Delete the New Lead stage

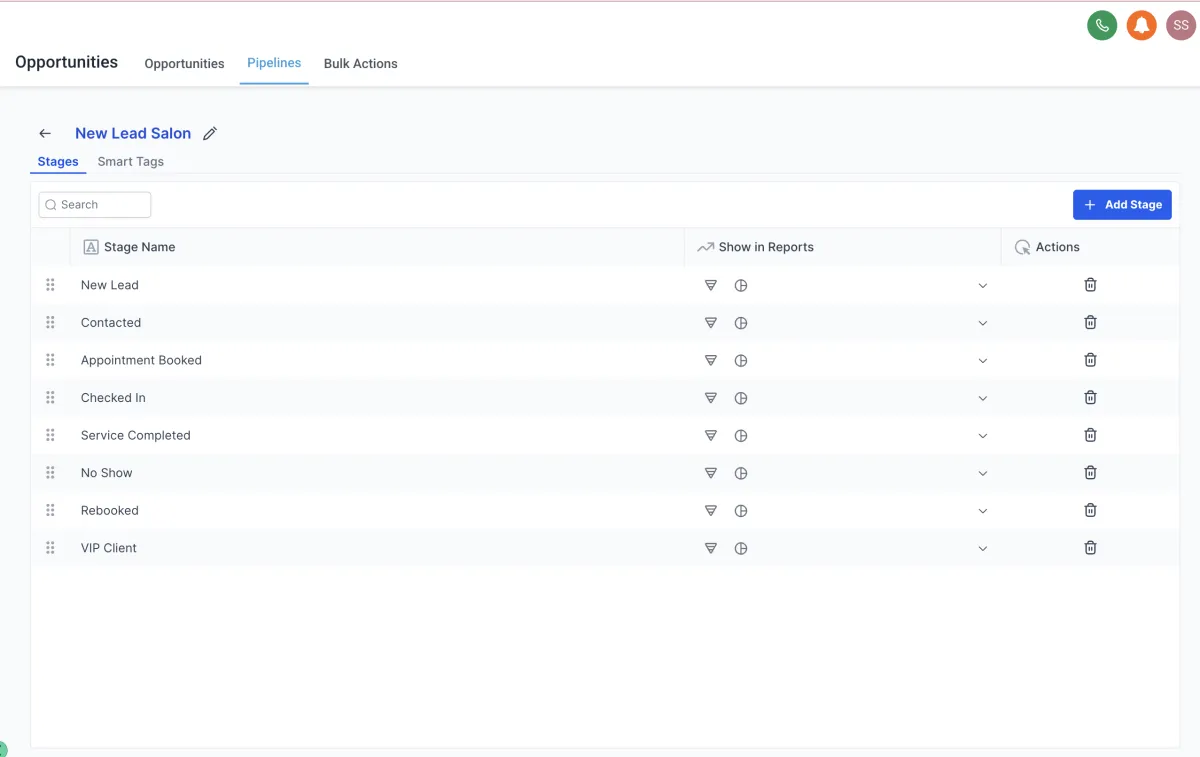[1090, 285]
